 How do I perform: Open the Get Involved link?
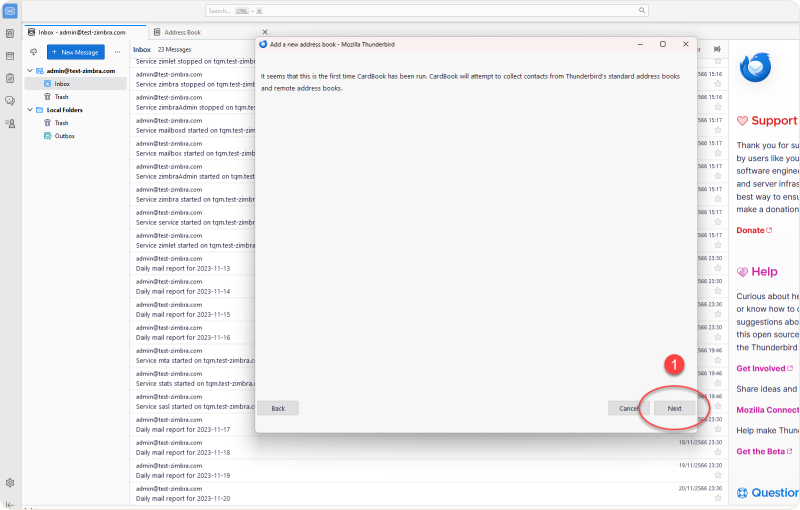[x=764, y=368]
